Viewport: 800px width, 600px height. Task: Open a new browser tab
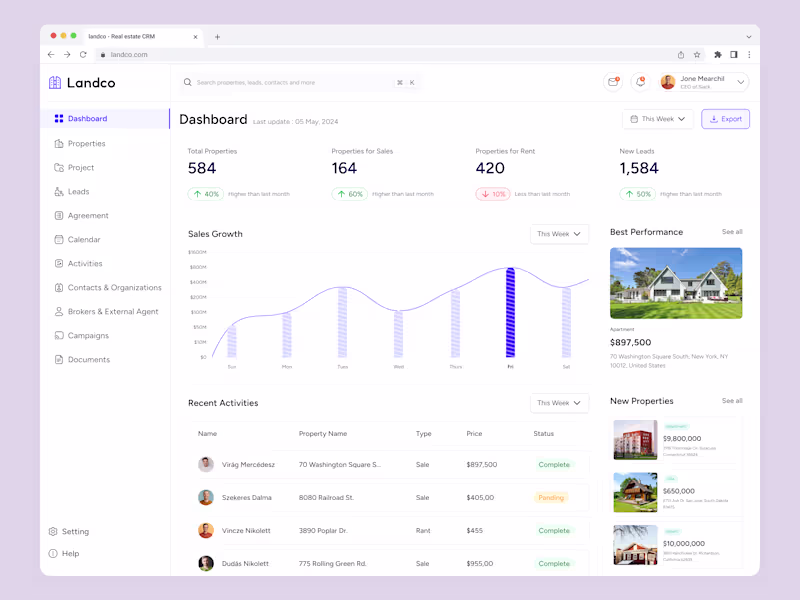click(217, 37)
